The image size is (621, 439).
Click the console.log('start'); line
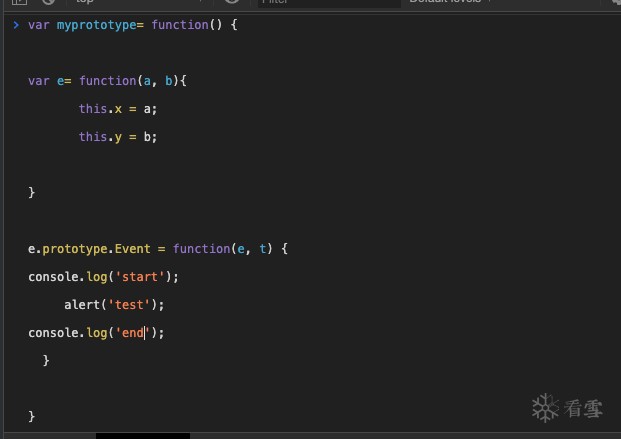[x=103, y=277]
